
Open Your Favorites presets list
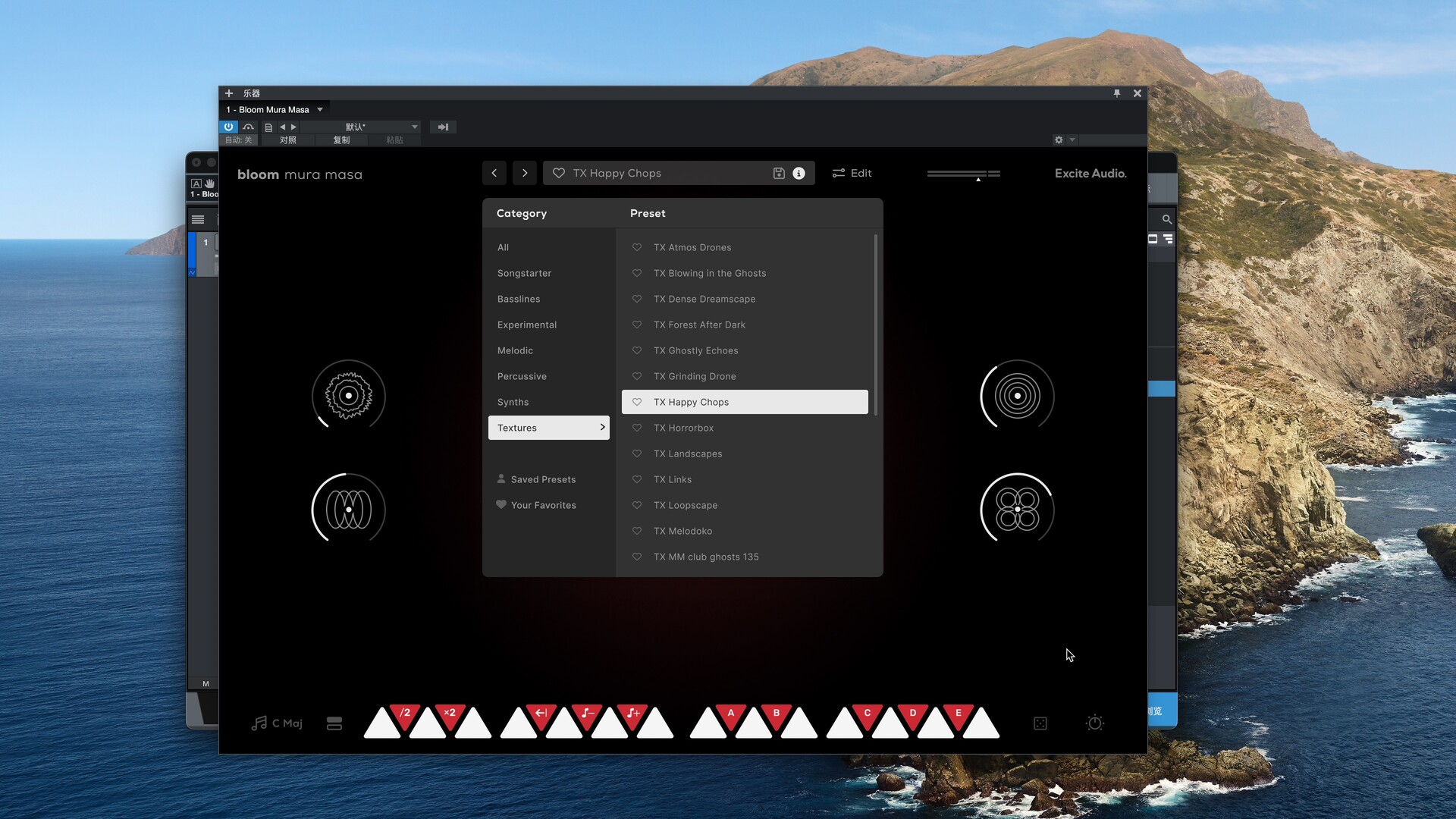[x=543, y=505]
